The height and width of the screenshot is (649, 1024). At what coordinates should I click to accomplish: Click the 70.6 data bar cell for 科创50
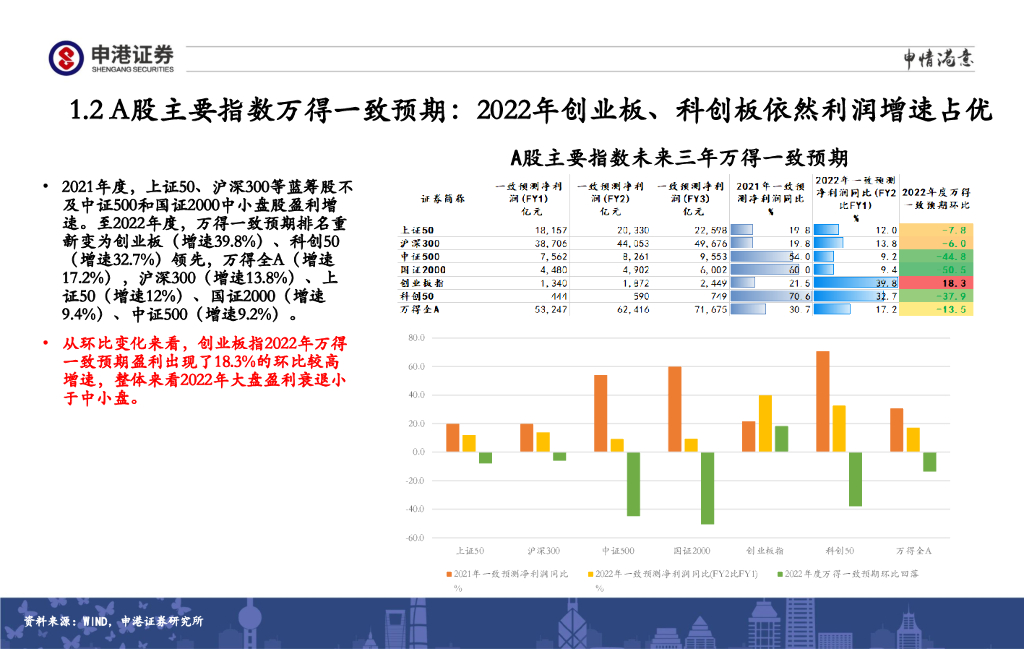[771, 296]
